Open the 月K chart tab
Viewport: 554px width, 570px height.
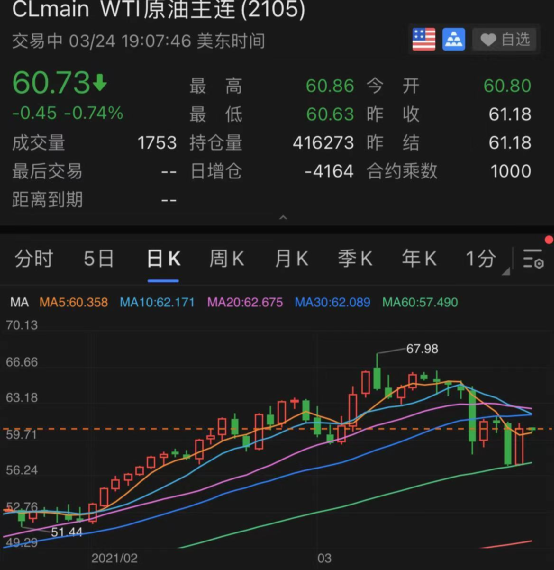pyautogui.click(x=291, y=259)
